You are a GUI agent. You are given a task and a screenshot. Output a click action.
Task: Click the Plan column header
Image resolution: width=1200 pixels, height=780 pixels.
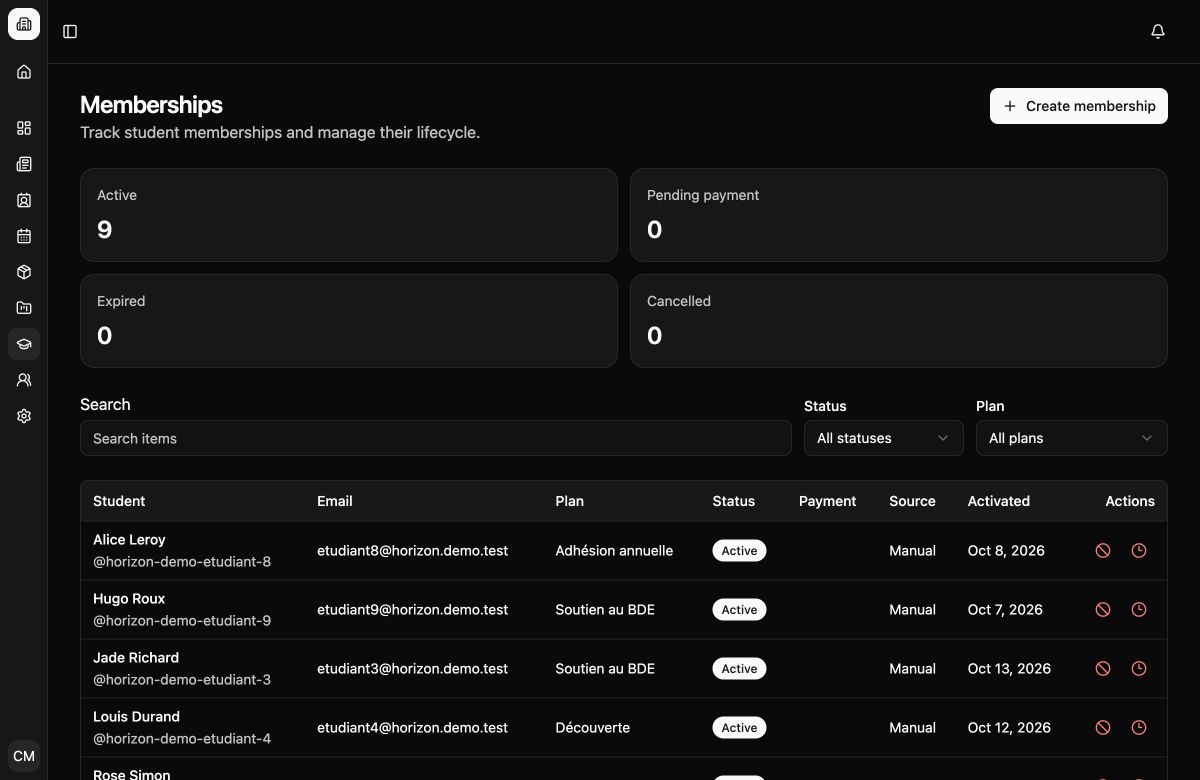pyautogui.click(x=570, y=501)
